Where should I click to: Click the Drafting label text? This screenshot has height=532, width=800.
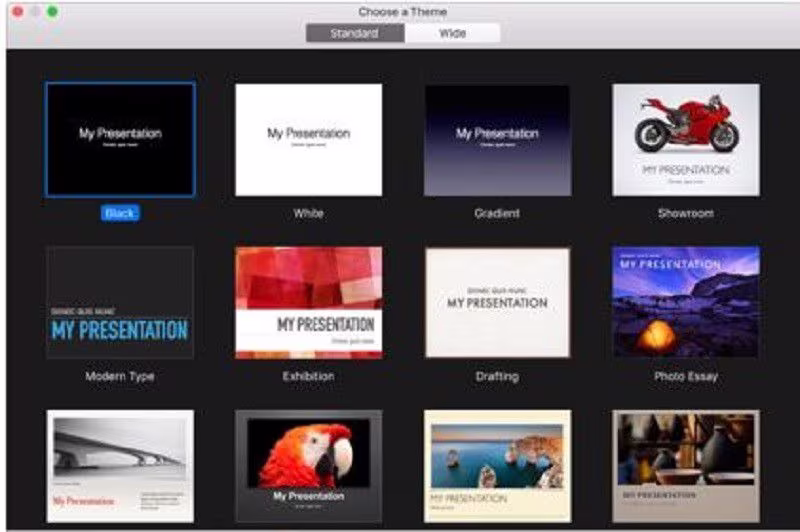point(497,376)
